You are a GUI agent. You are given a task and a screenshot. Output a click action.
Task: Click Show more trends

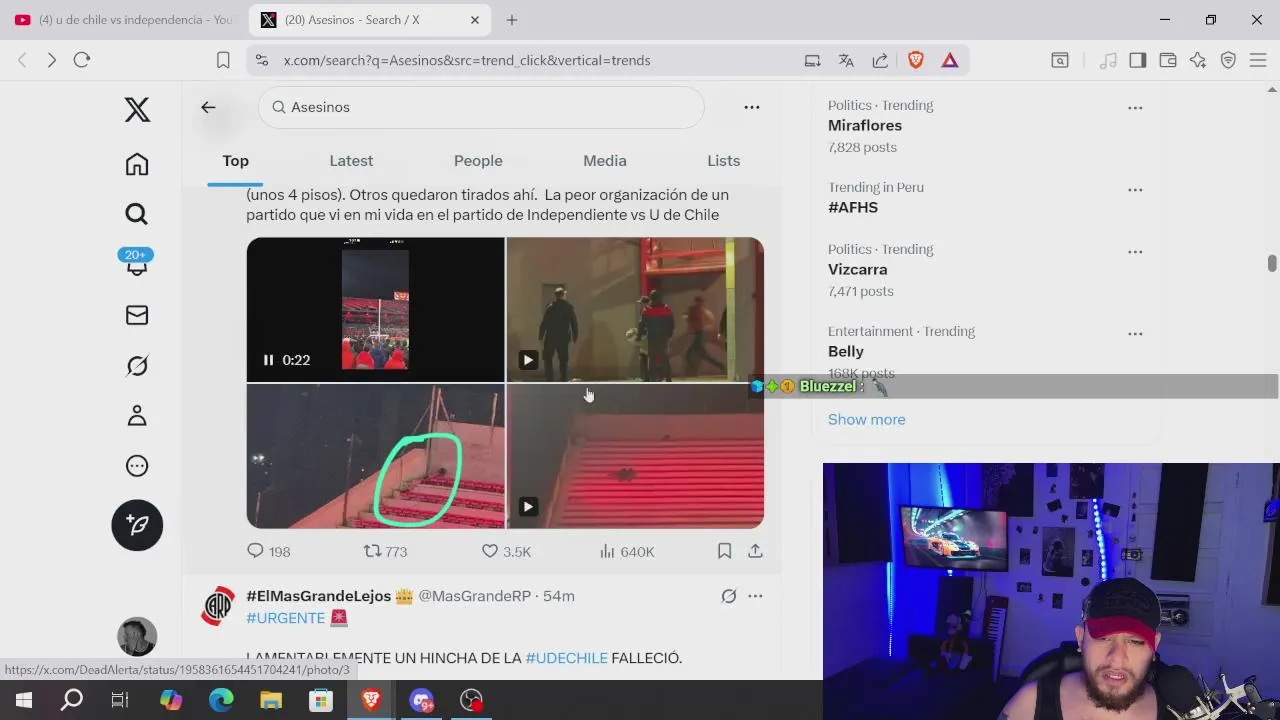point(866,419)
